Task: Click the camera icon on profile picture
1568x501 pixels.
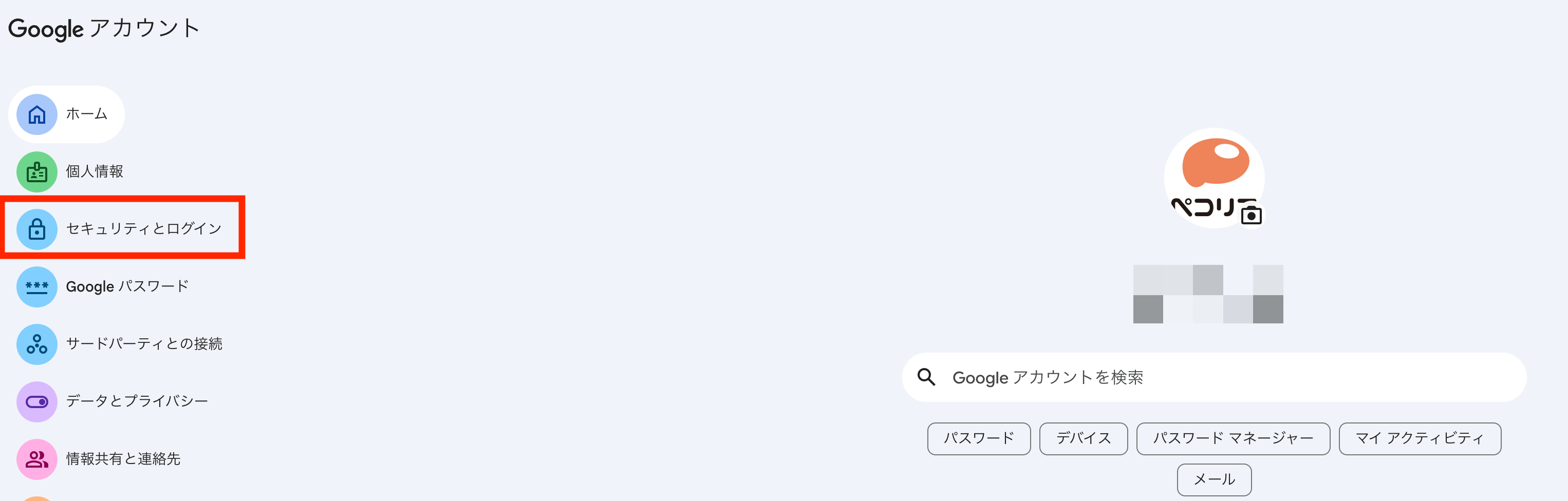Action: 1251,215
